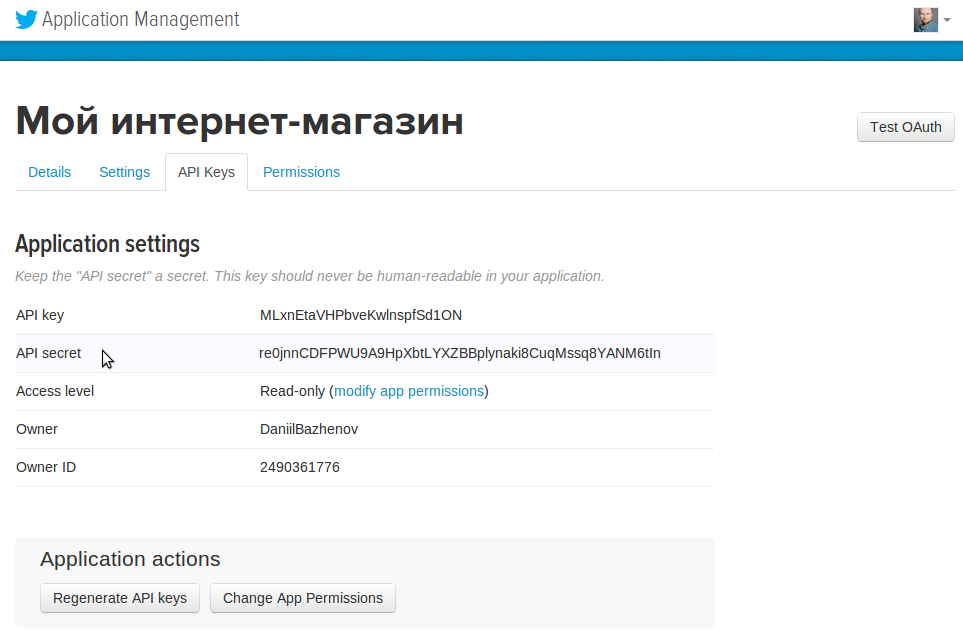963x633 pixels.
Task: Click the Owner ID number 2490361776
Action: [x=300, y=467]
